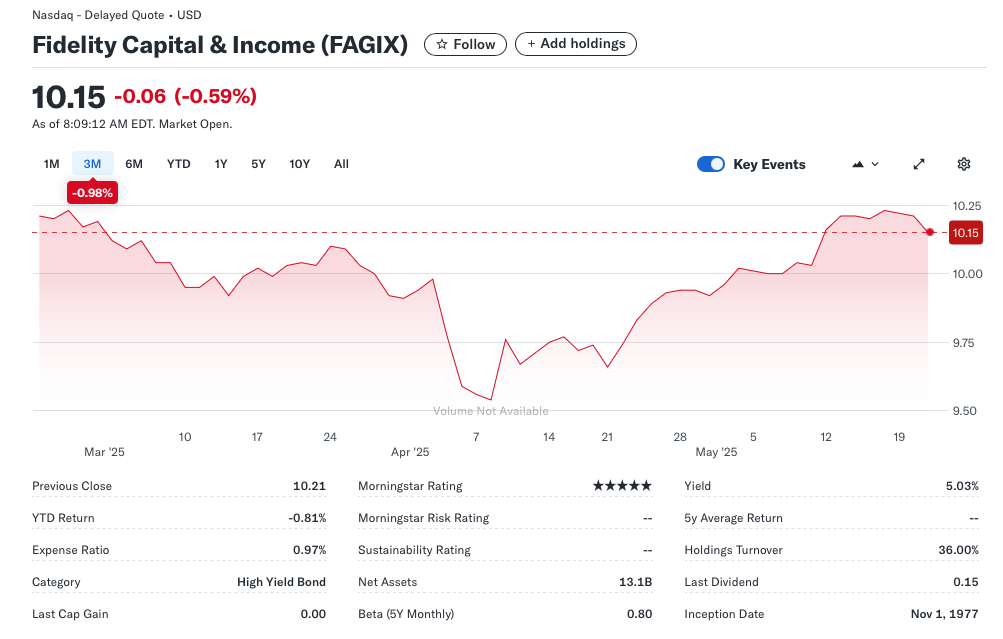
Task: Click the red 10.15 price marker label
Action: pyautogui.click(x=965, y=233)
